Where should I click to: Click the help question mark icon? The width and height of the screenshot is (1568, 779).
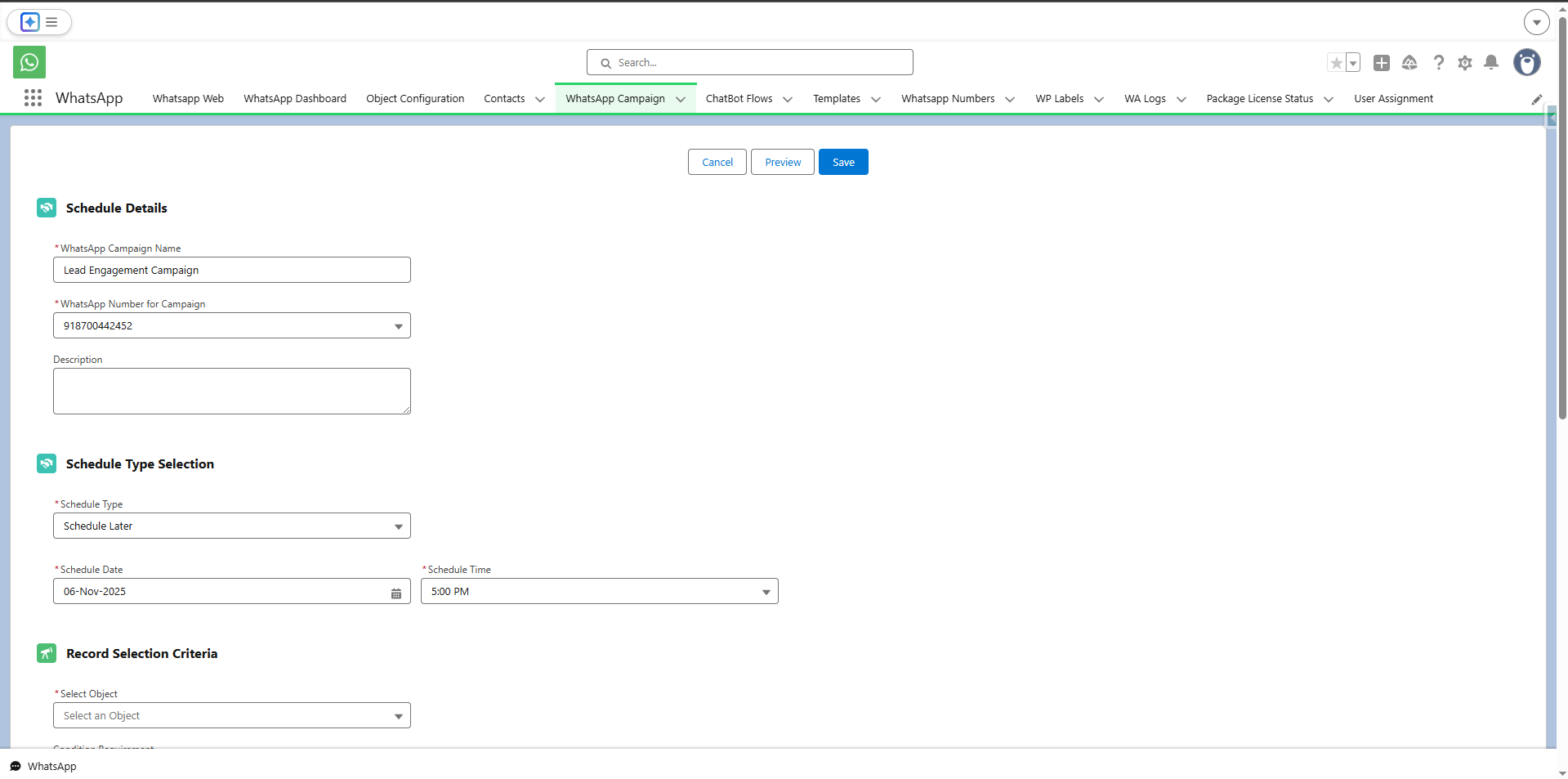pyautogui.click(x=1438, y=62)
